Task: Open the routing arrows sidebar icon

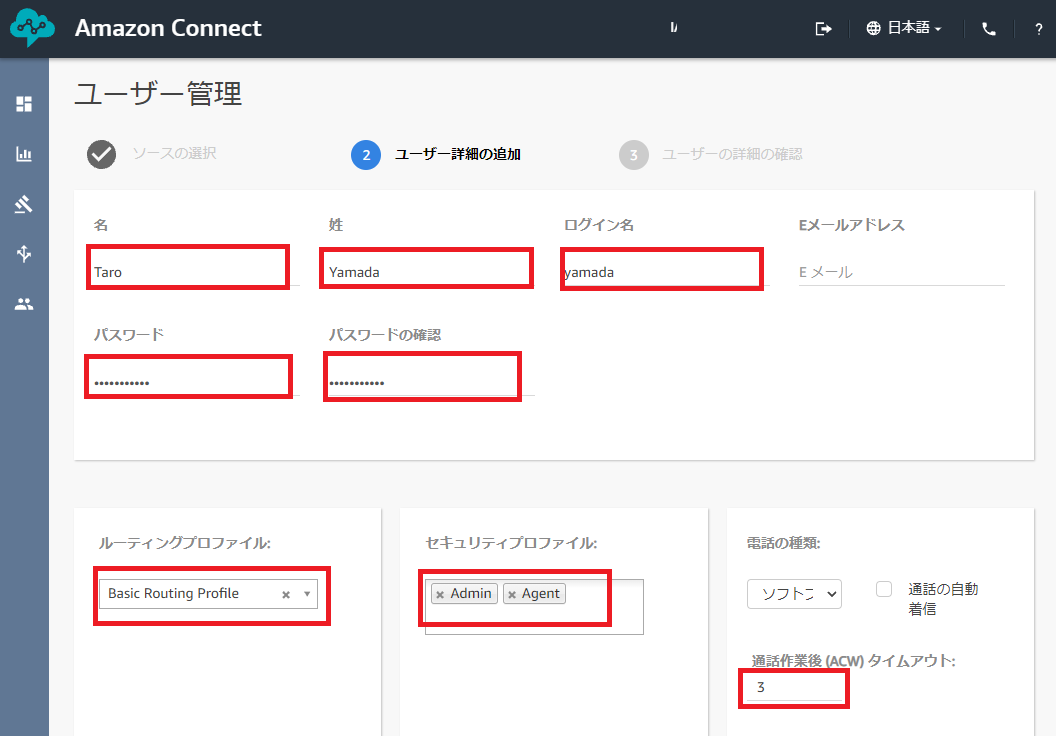Action: 24,254
